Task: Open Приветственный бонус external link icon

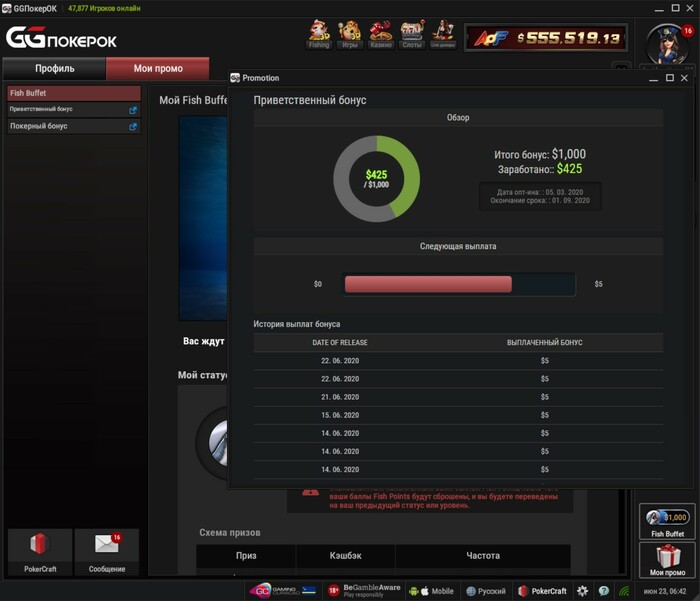Action: (133, 110)
